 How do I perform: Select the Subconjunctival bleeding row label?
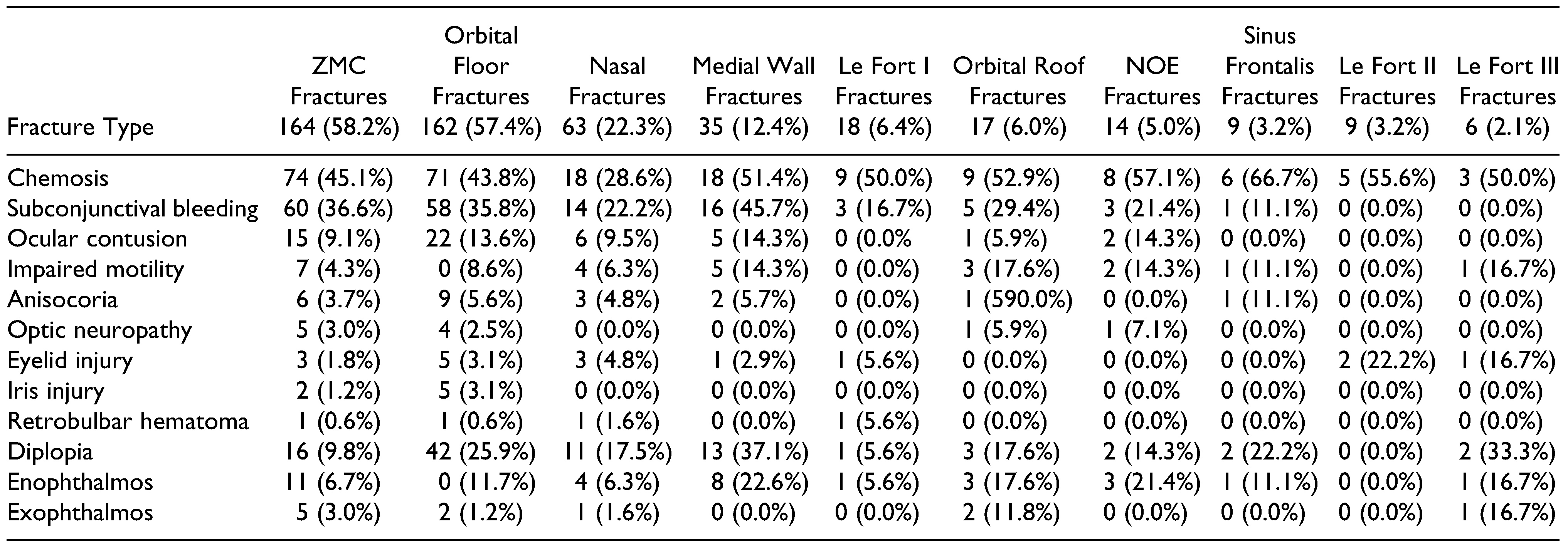point(133,209)
